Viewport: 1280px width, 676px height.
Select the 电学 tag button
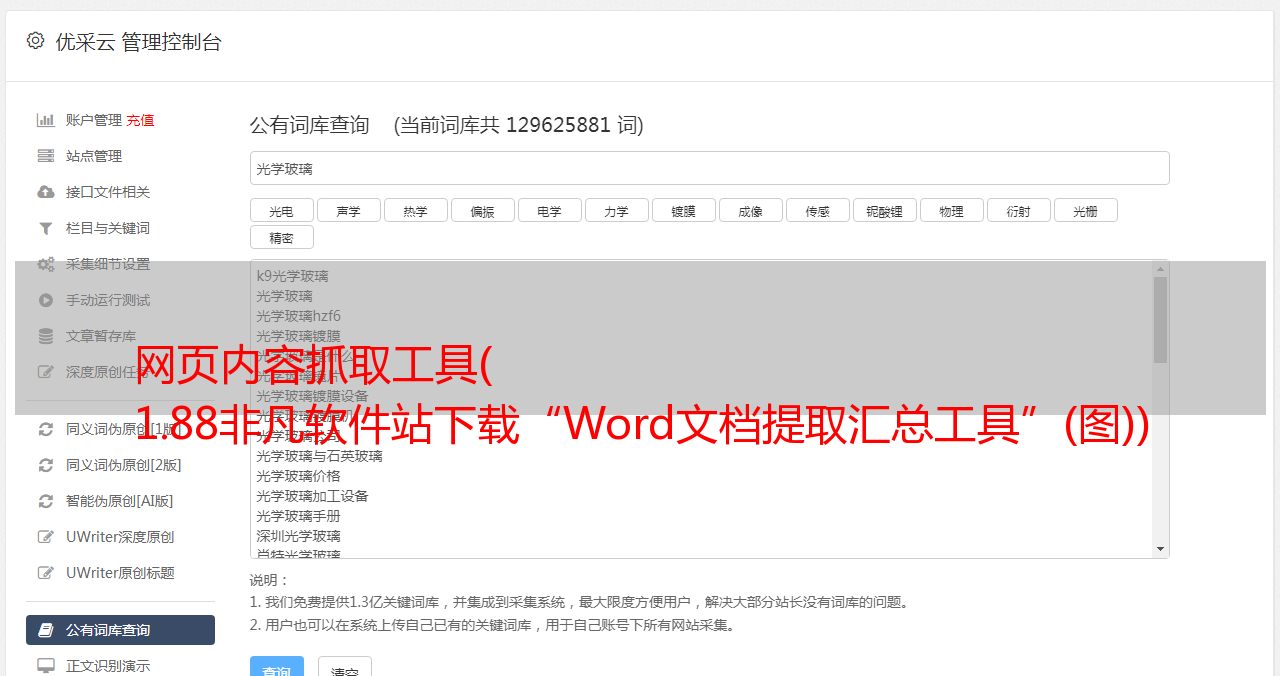550,210
